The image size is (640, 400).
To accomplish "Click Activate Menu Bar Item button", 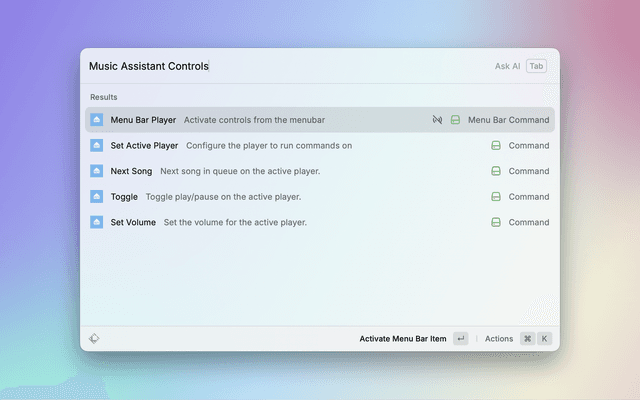I will click(x=402, y=339).
